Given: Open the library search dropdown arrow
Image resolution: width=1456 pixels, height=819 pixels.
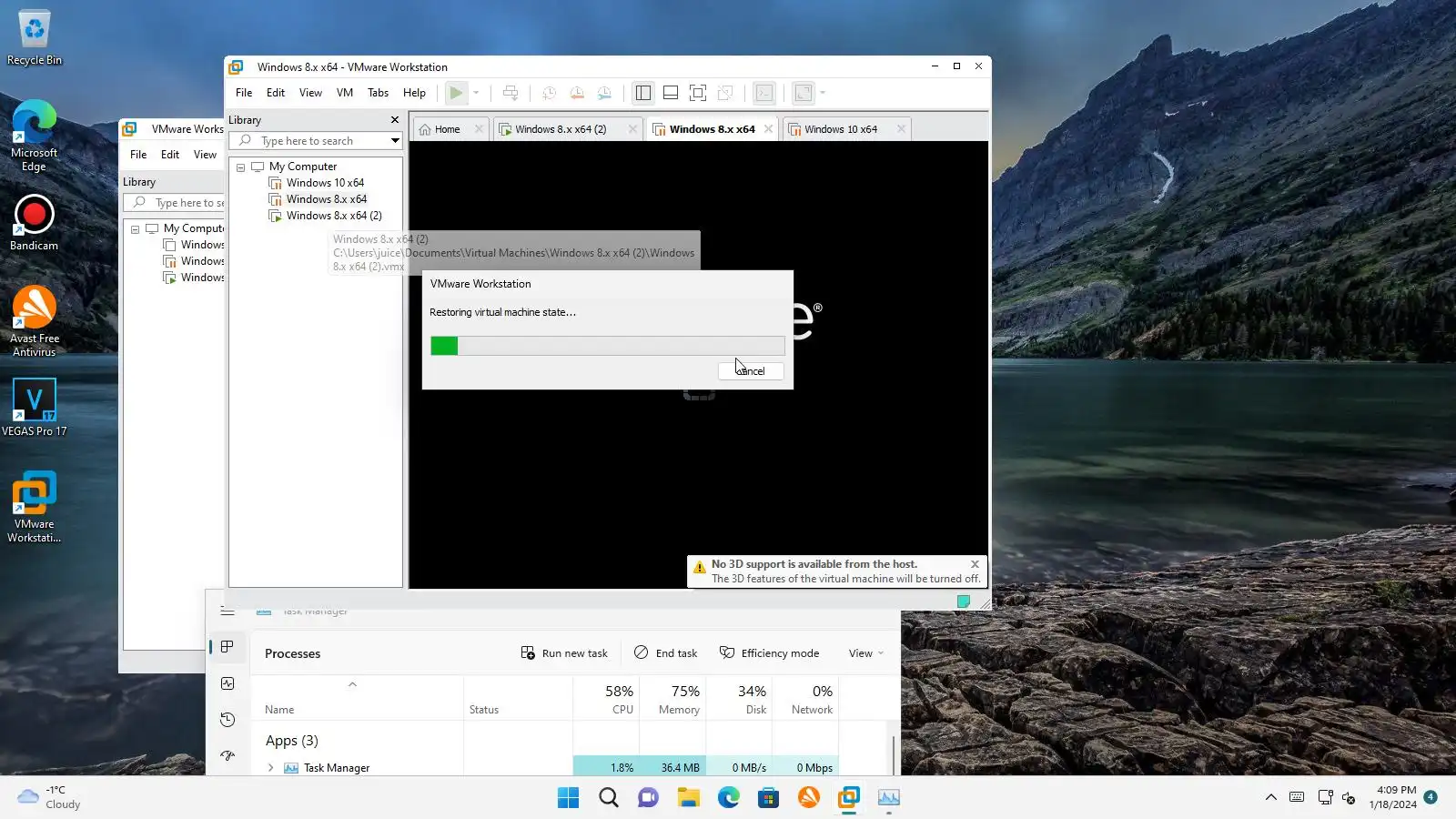Looking at the screenshot, I should (x=395, y=141).
